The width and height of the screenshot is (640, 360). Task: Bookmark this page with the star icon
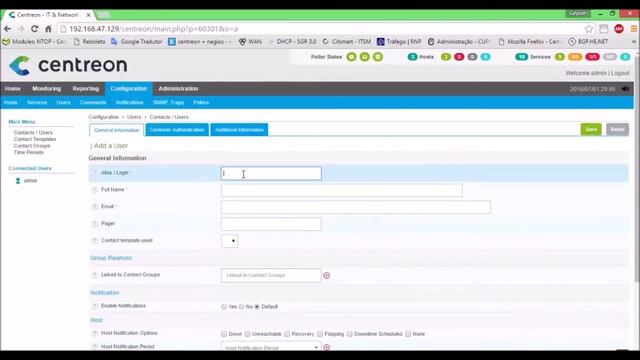pyautogui.click(x=589, y=29)
